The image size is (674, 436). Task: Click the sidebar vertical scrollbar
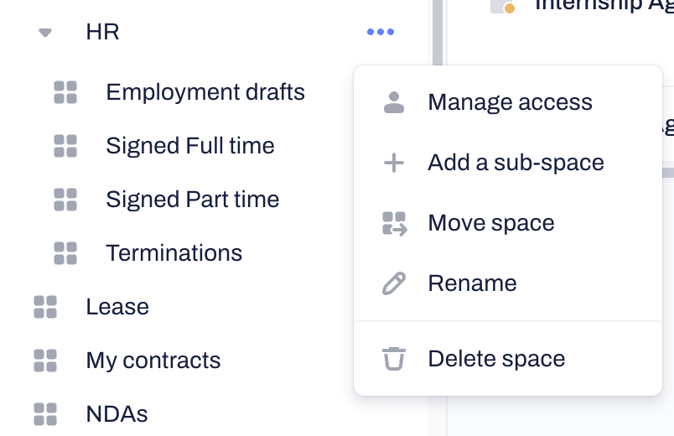[438, 32]
